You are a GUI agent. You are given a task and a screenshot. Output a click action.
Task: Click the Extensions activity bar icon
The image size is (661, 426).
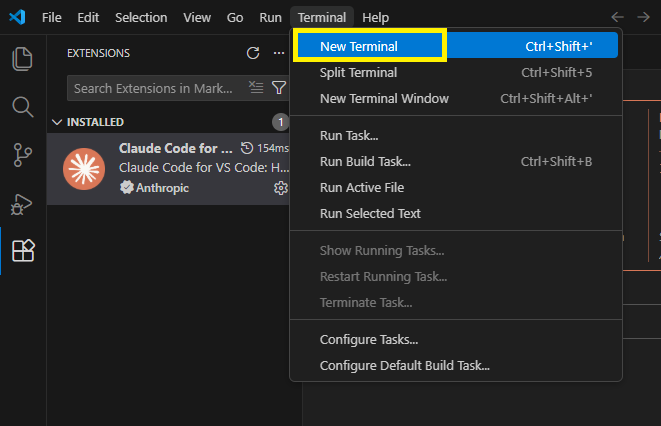pyautogui.click(x=22, y=251)
